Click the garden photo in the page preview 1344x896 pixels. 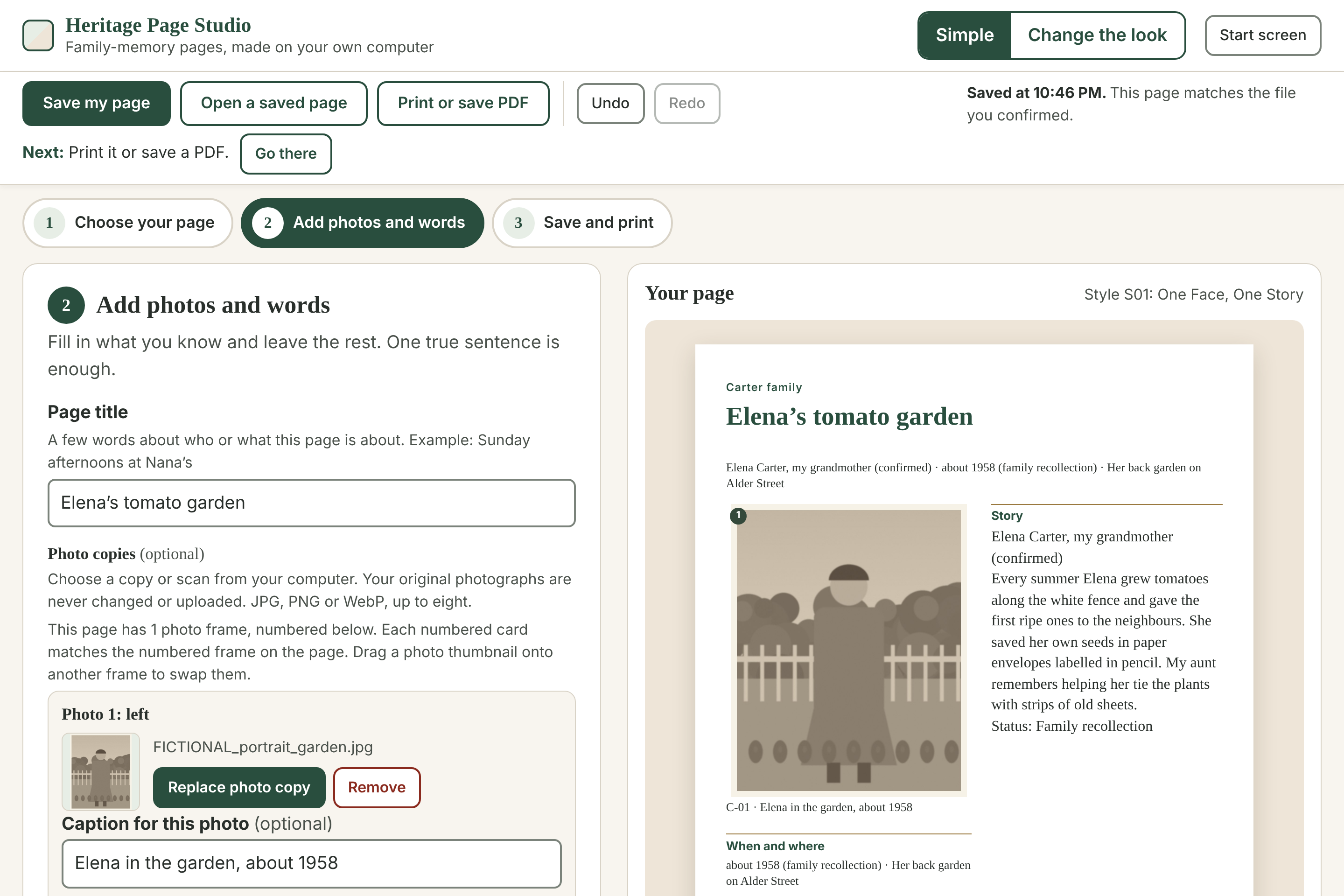click(848, 650)
